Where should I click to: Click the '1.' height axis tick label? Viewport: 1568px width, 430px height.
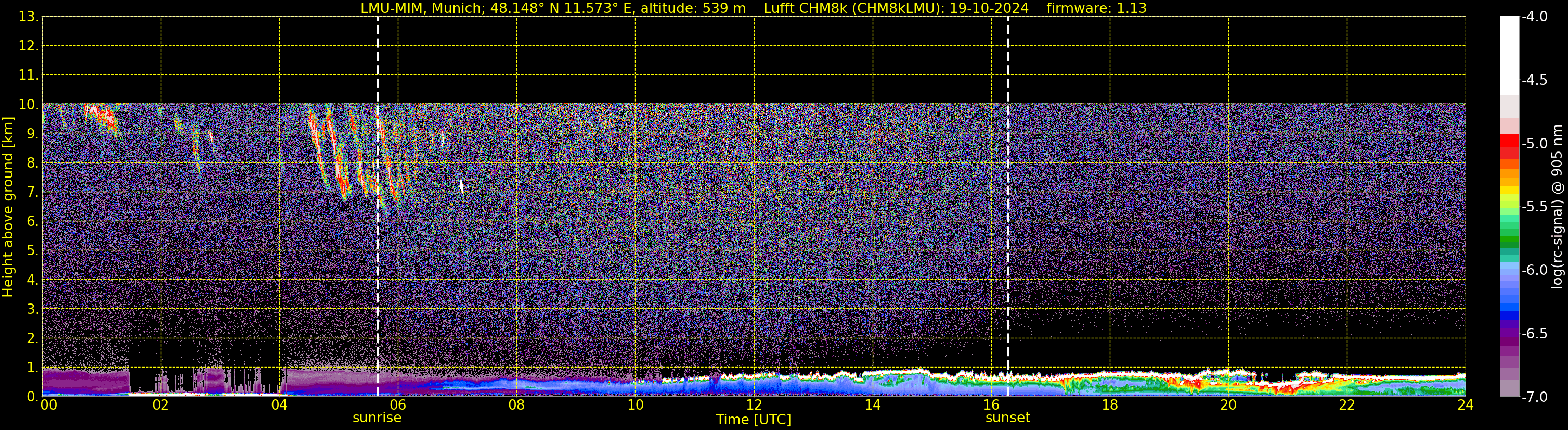[32, 368]
